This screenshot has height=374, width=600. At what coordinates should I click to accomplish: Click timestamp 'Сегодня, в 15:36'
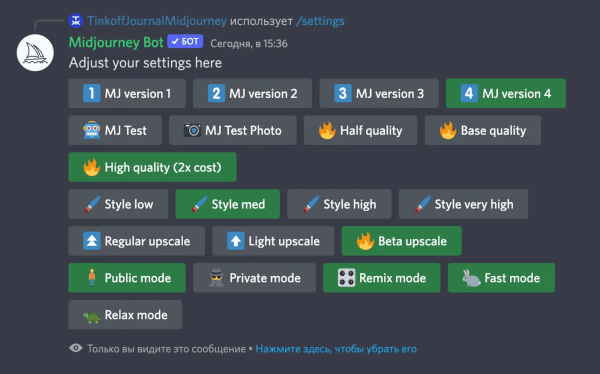pyautogui.click(x=249, y=43)
